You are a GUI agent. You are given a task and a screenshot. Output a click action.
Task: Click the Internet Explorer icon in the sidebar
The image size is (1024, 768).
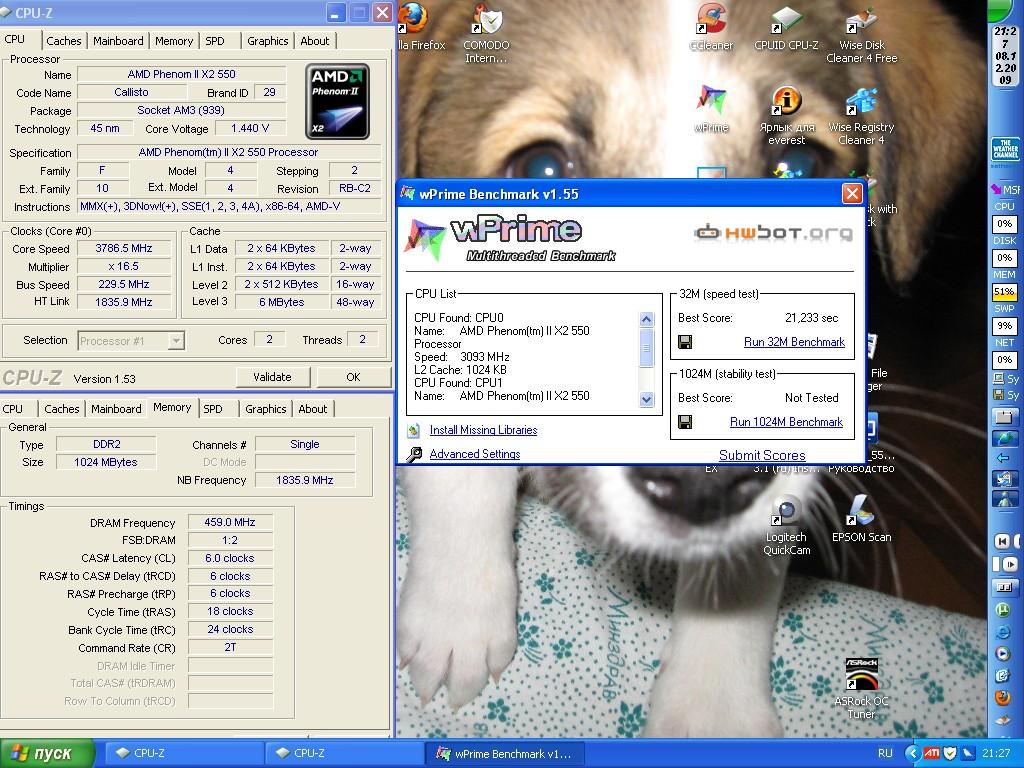pyautogui.click(x=1002, y=632)
